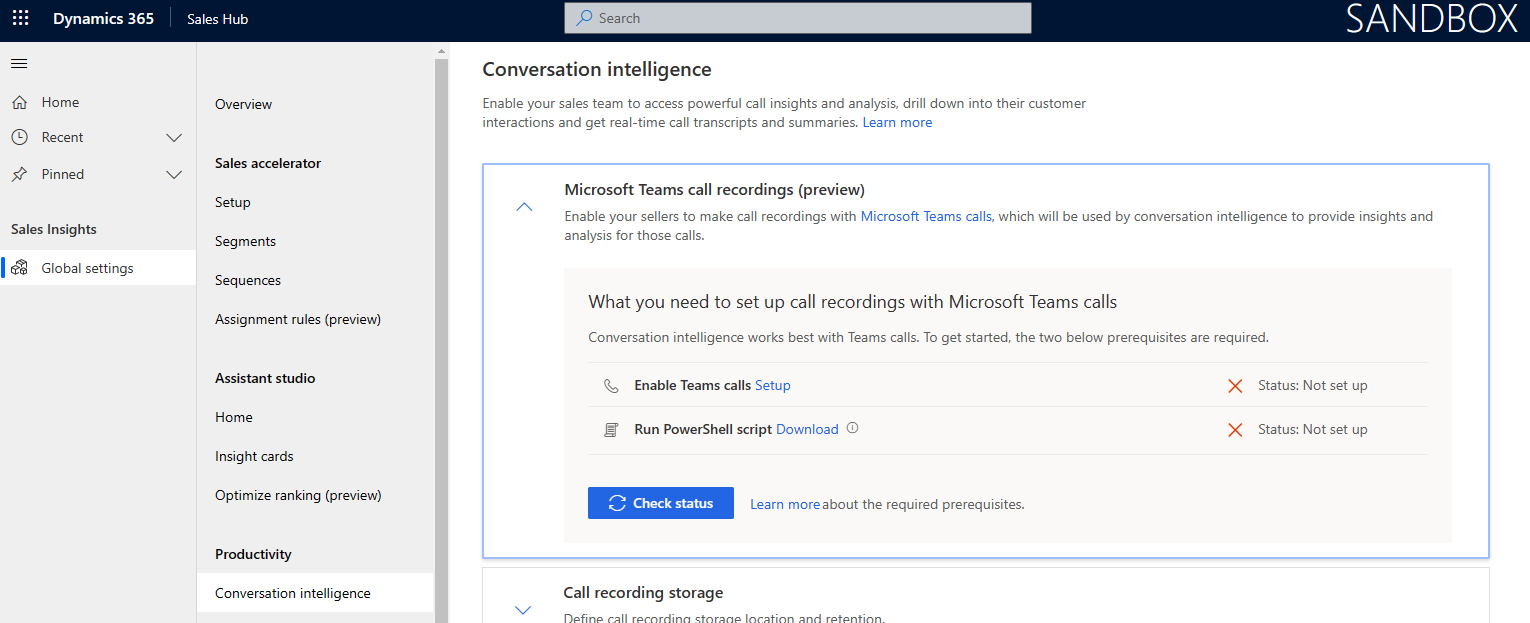Click the Recent clock icon
This screenshot has height=623, width=1530.
click(19, 137)
